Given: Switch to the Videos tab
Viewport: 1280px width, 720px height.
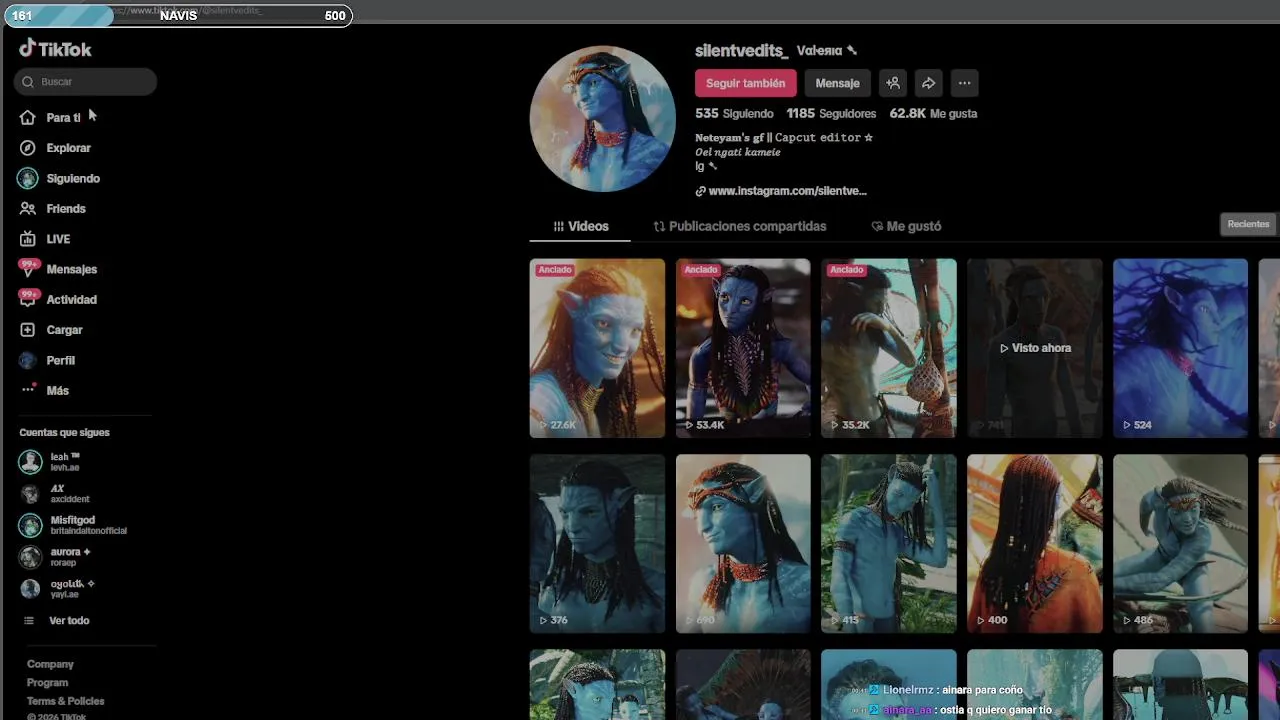Looking at the screenshot, I should (581, 226).
